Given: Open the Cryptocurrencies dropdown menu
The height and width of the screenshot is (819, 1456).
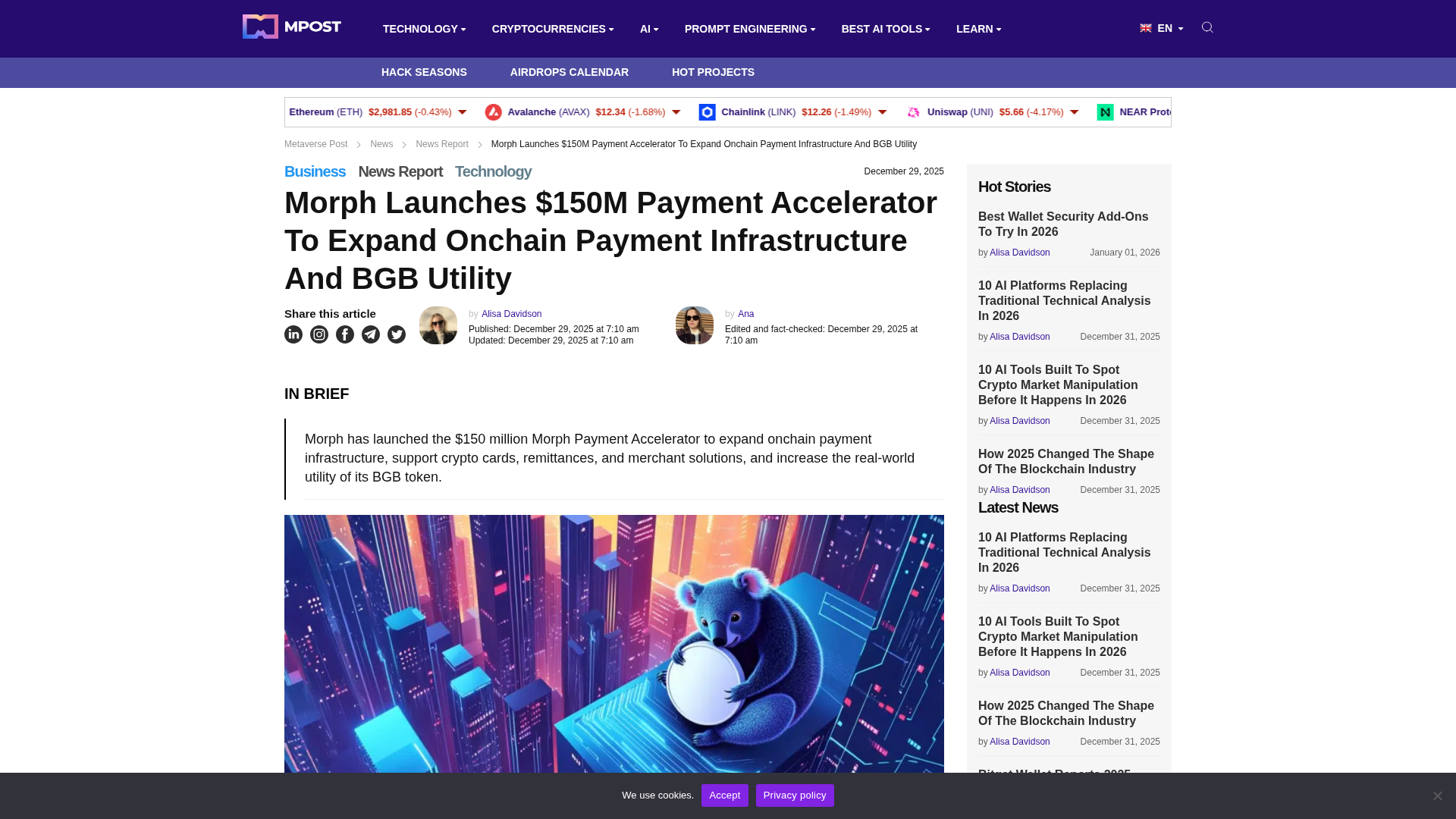Looking at the screenshot, I should (x=552, y=29).
